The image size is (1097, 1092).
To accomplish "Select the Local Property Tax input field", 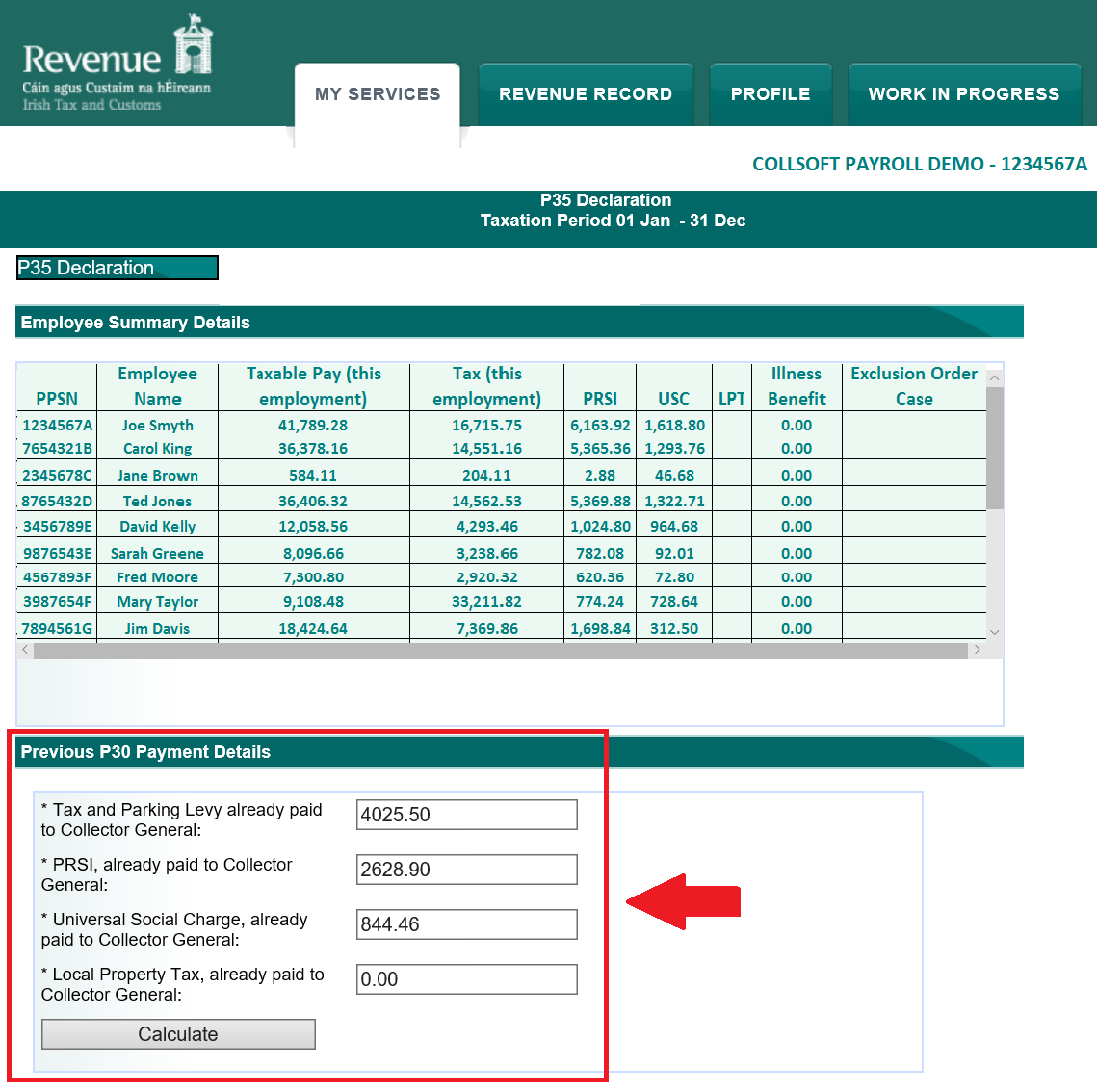I will click(467, 979).
